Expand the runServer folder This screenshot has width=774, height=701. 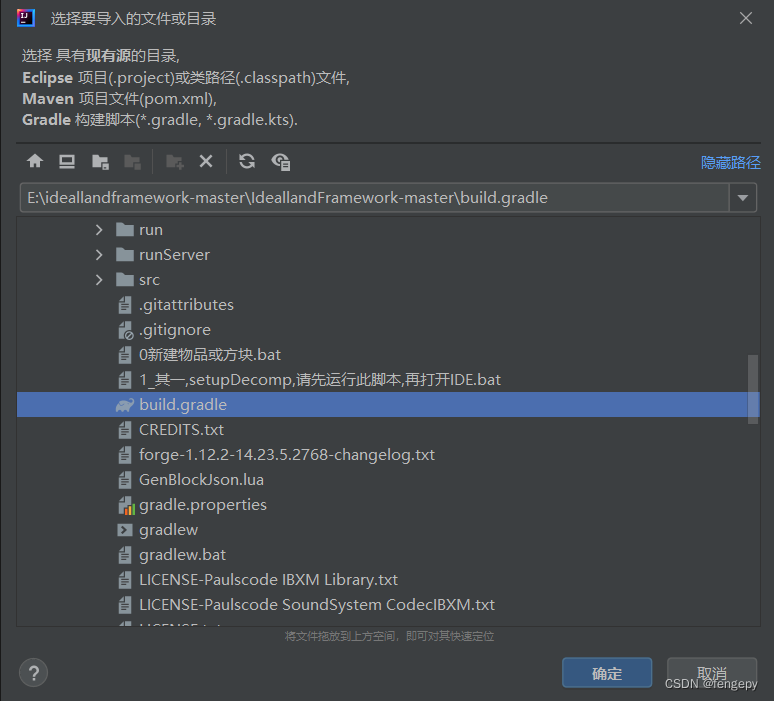point(99,255)
